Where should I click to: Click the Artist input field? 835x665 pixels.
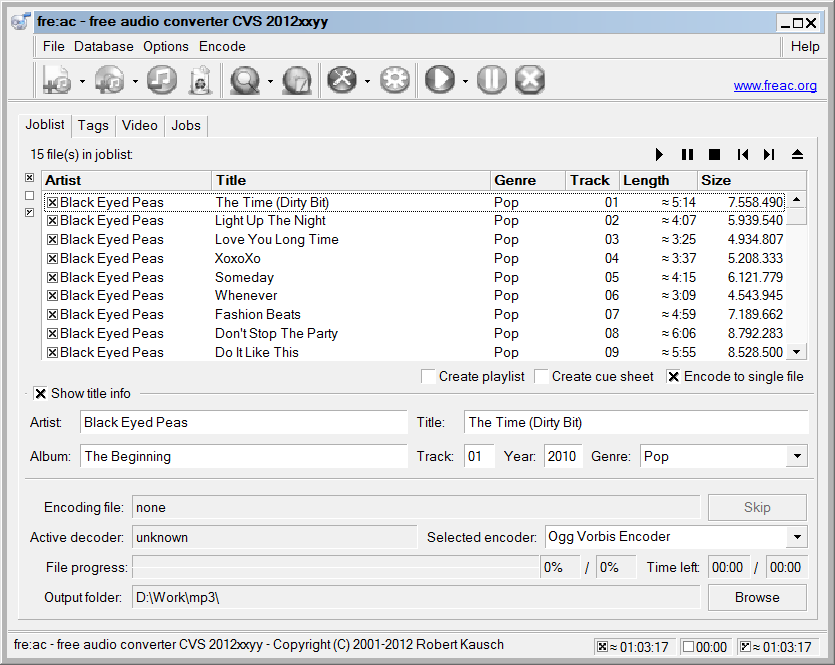244,422
